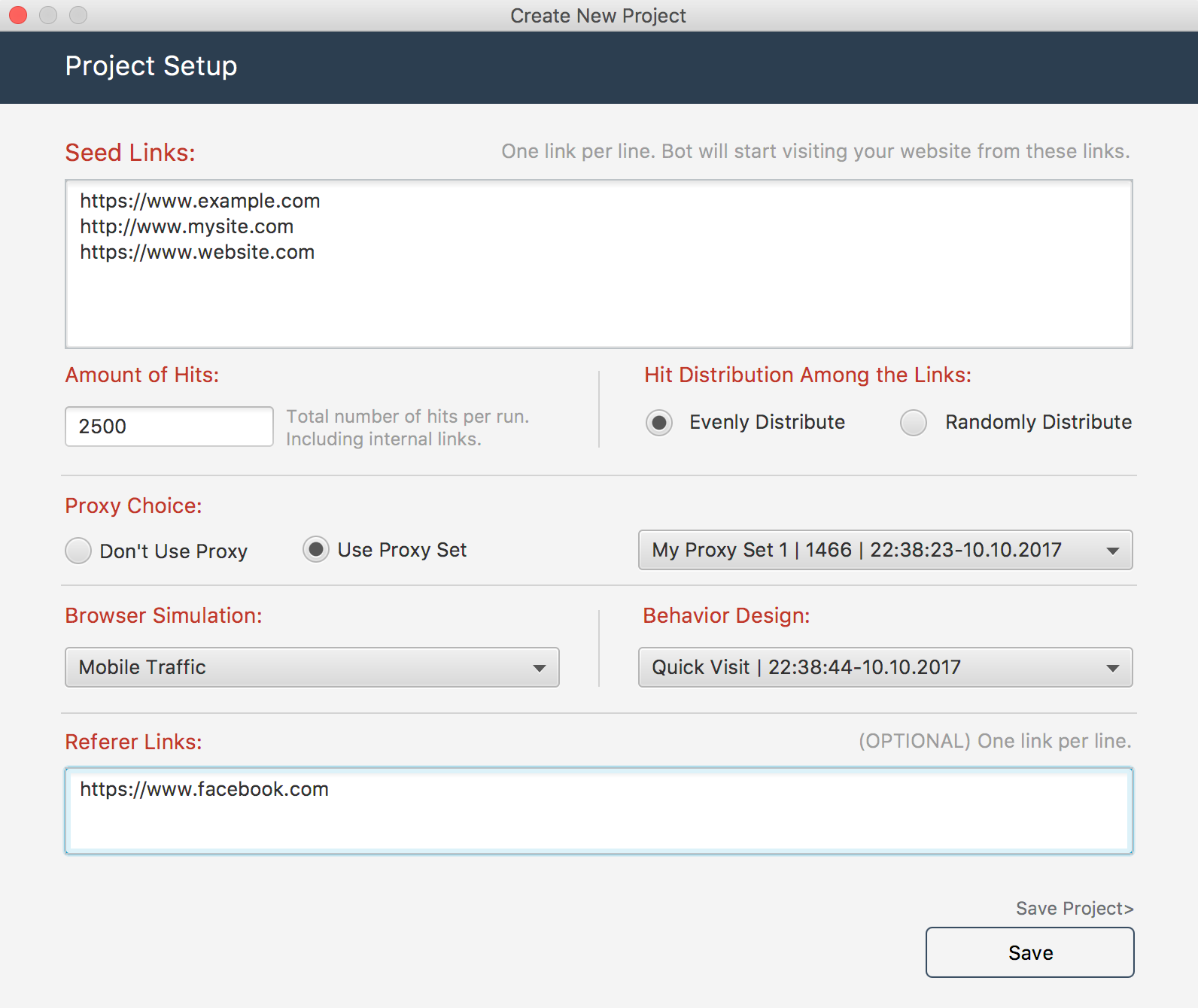Select Don't Use Proxy option
Image resolution: width=1198 pixels, height=1008 pixels.
[x=78, y=551]
